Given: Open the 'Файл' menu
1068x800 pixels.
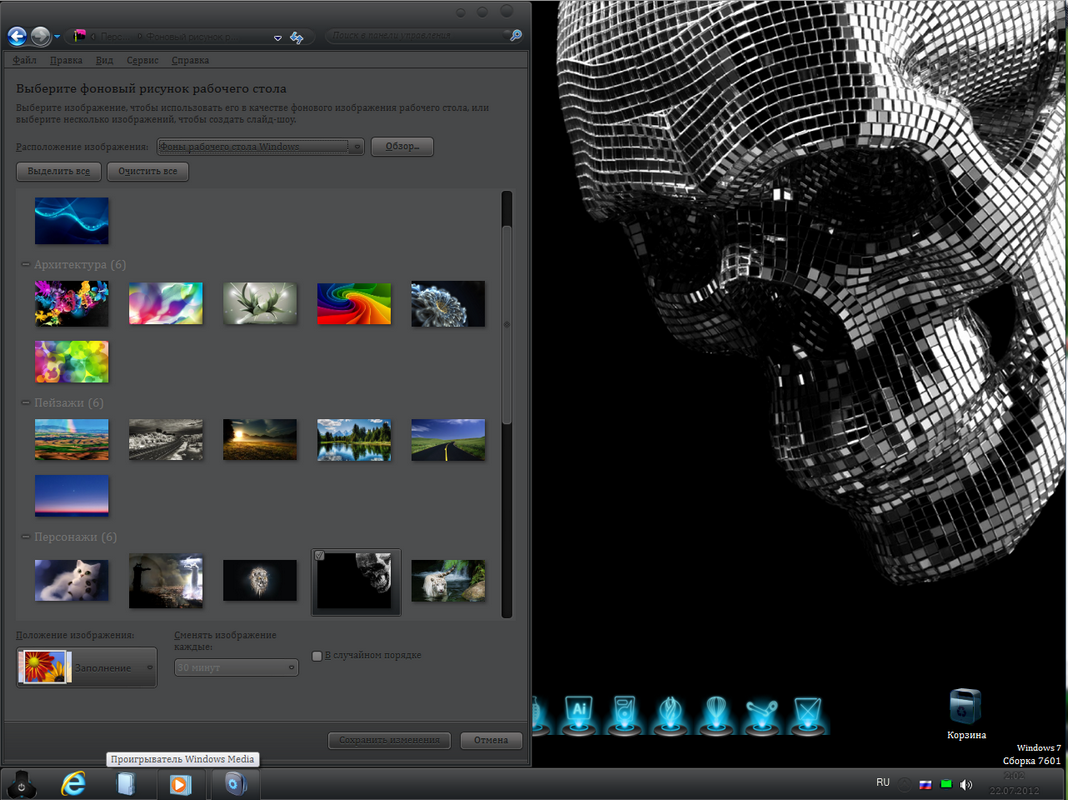Looking at the screenshot, I should coord(25,60).
